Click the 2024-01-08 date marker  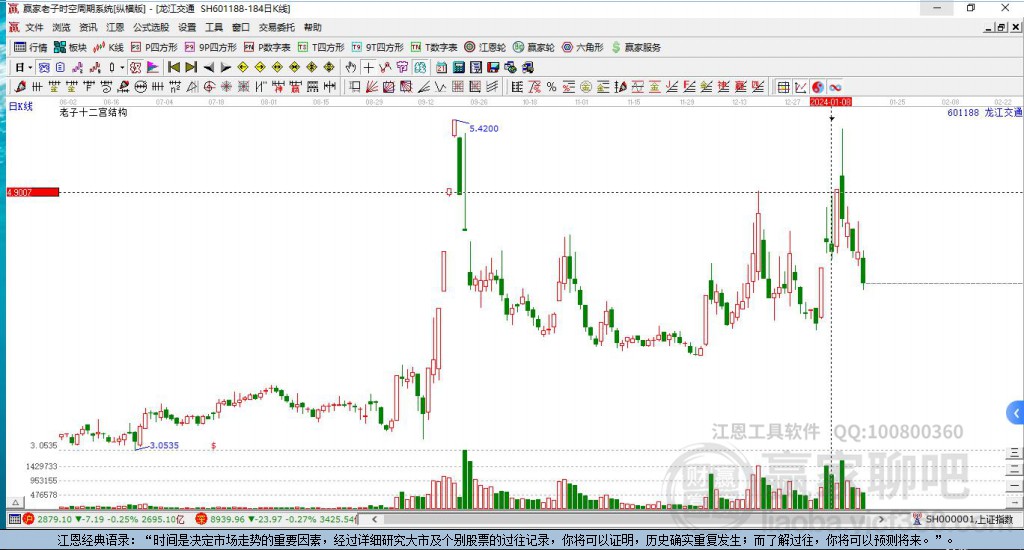831,102
